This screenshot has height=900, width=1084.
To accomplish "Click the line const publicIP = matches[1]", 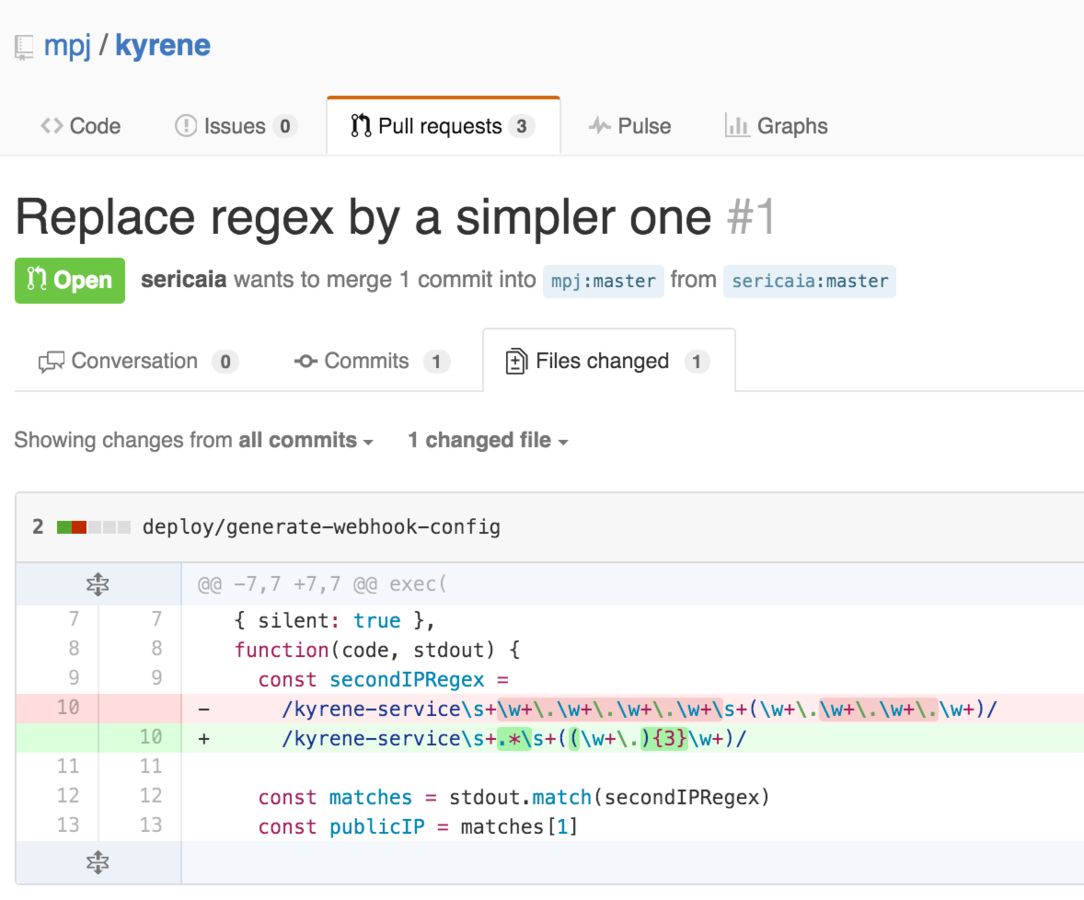I will tap(418, 827).
